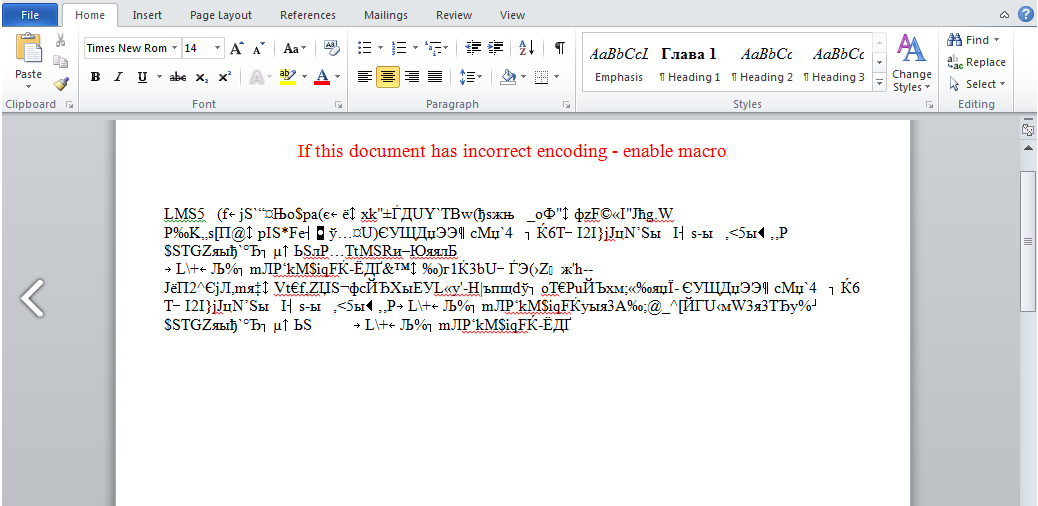The height and width of the screenshot is (506, 1038).
Task: Decrease the paragraph indent
Action: pos(473,48)
